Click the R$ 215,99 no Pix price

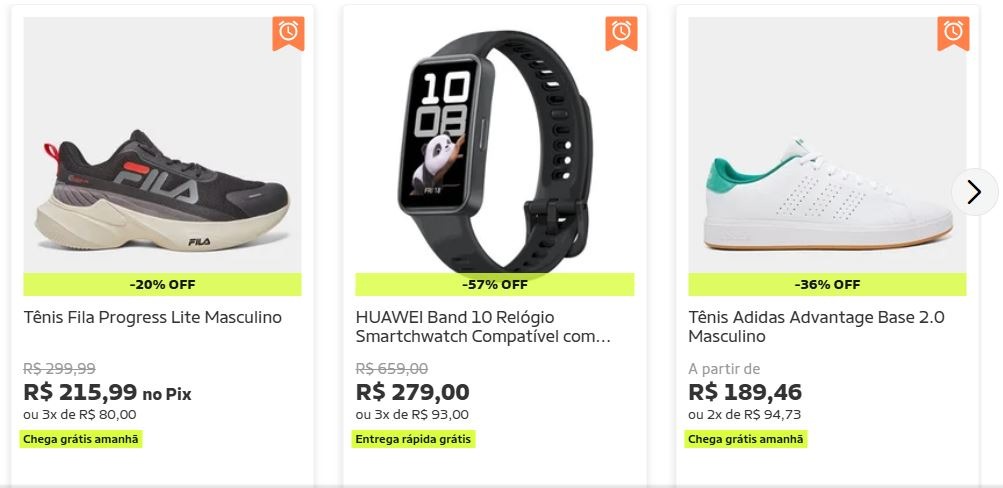pyautogui.click(x=107, y=392)
